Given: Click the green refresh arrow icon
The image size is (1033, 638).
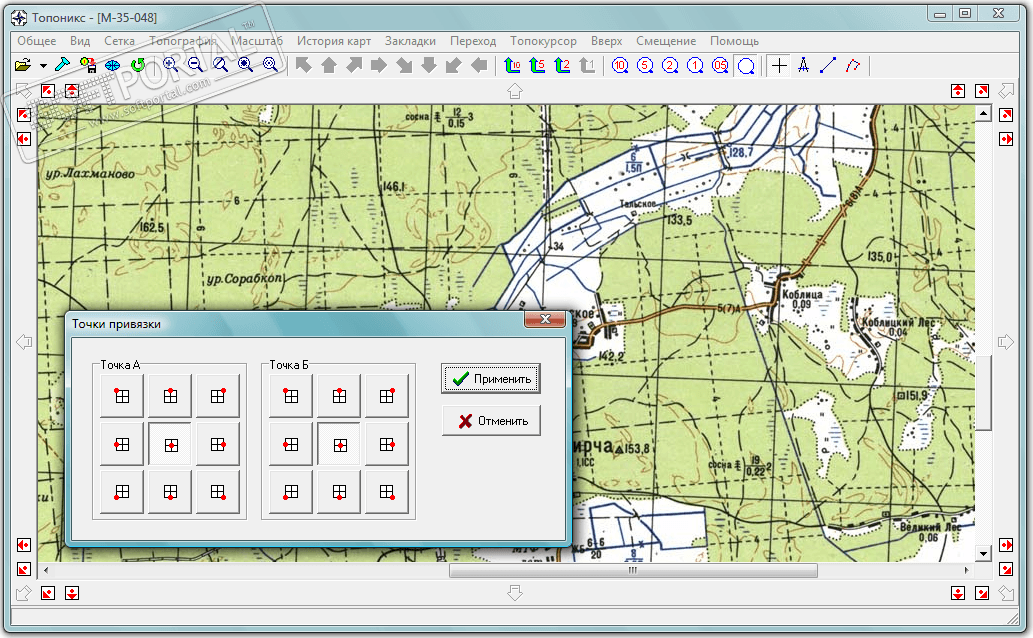Looking at the screenshot, I should click(139, 66).
